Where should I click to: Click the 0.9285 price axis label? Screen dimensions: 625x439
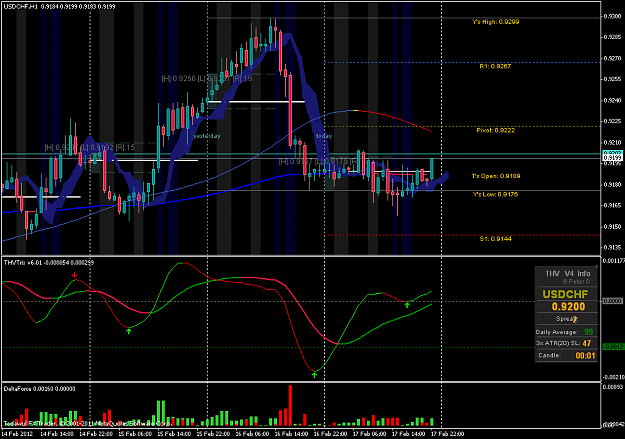pyautogui.click(x=612, y=37)
